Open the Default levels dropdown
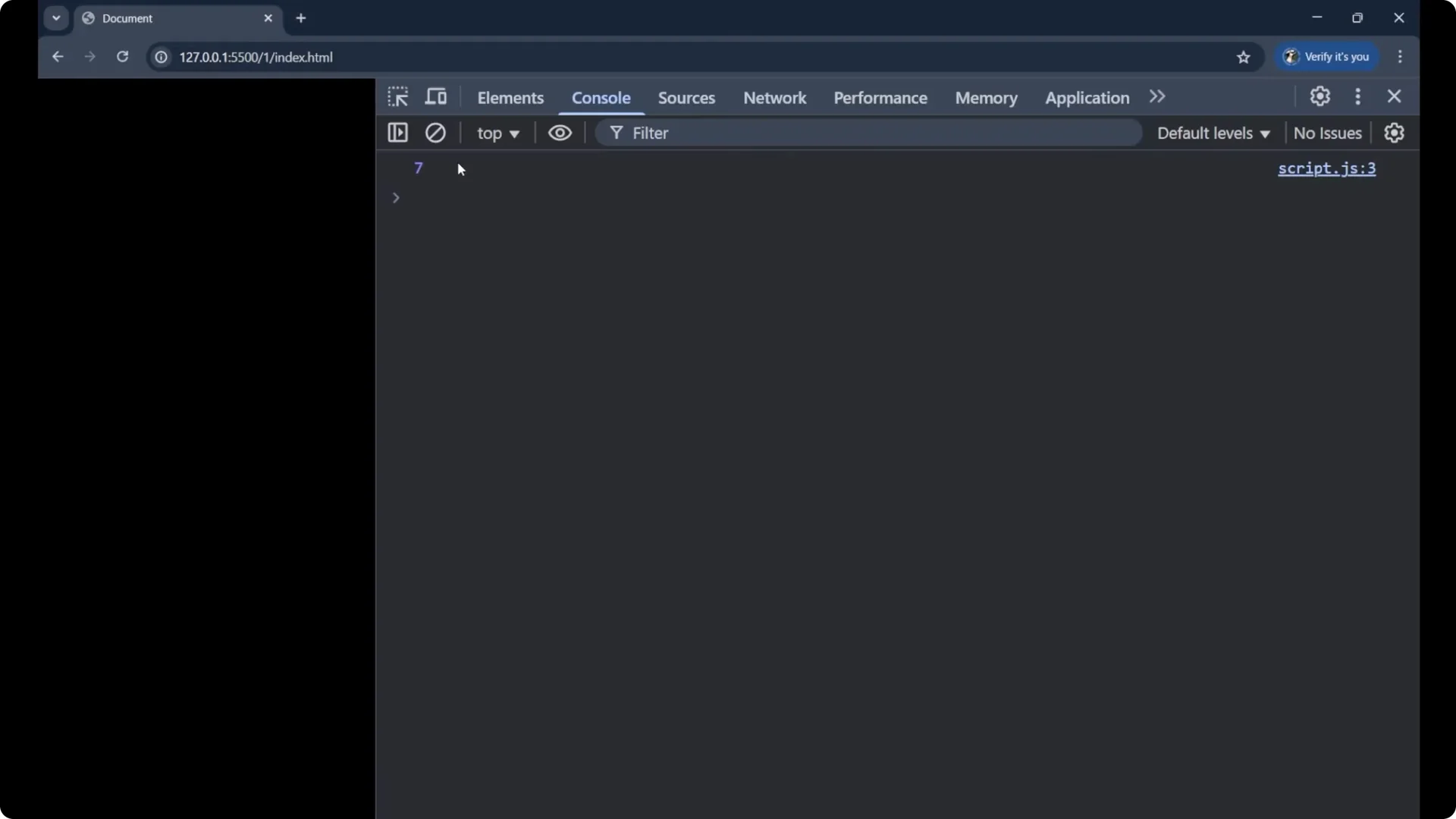 tap(1213, 133)
